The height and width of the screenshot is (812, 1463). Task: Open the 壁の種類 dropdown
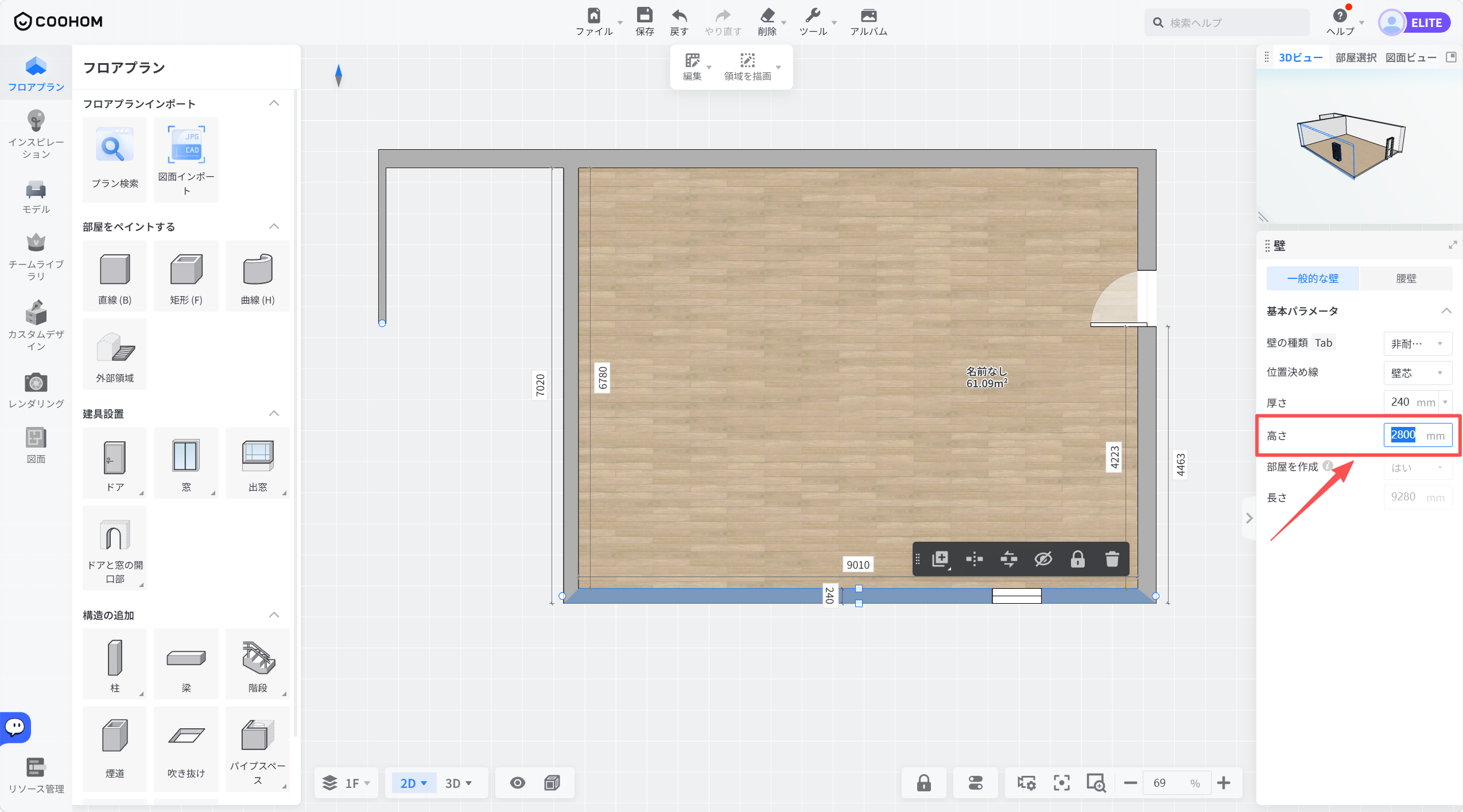(x=1418, y=343)
